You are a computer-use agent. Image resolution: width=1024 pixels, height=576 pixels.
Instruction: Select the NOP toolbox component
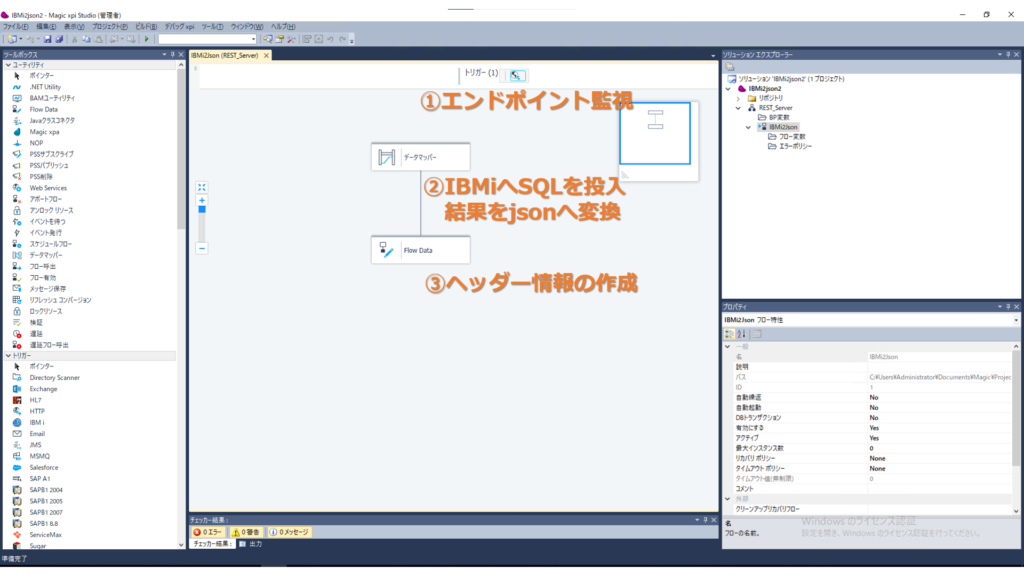coord(36,143)
